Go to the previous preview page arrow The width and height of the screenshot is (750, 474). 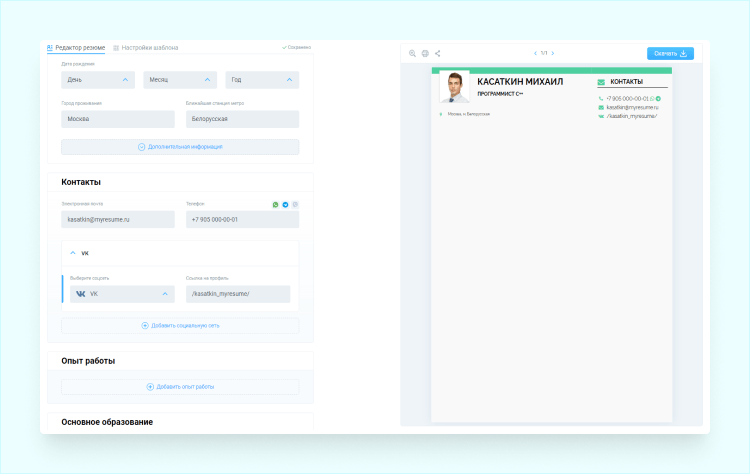click(535, 53)
